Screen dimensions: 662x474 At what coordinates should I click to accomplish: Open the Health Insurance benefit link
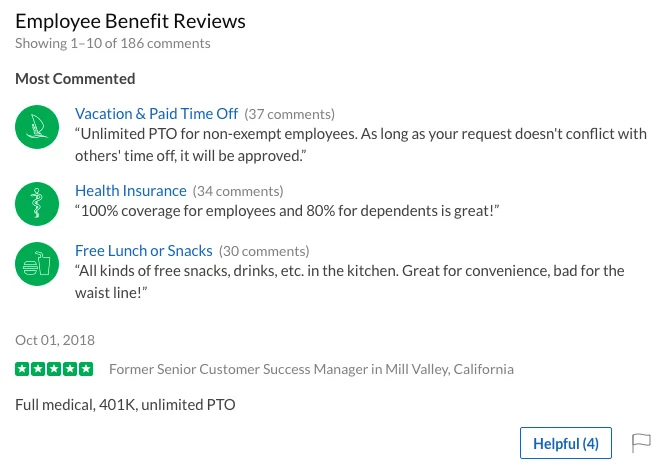(x=131, y=191)
